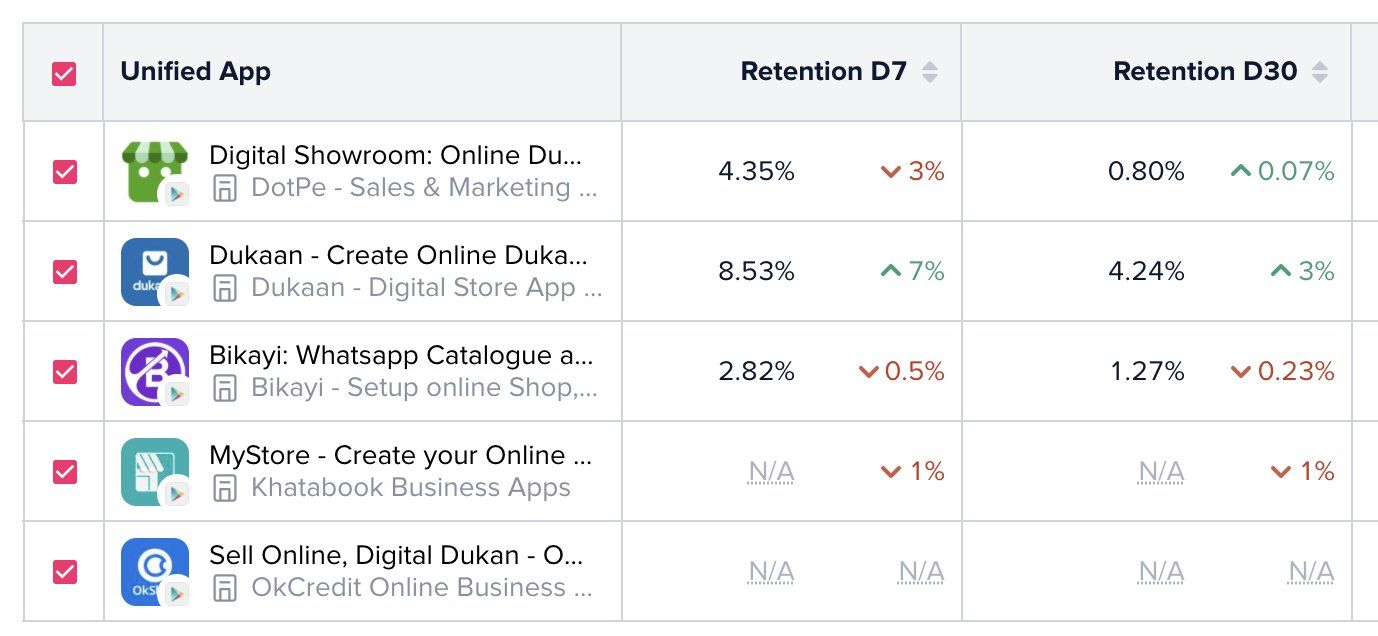Click N/A value in MyStore Retention D7
This screenshot has width=1378, height=636.
click(x=771, y=471)
